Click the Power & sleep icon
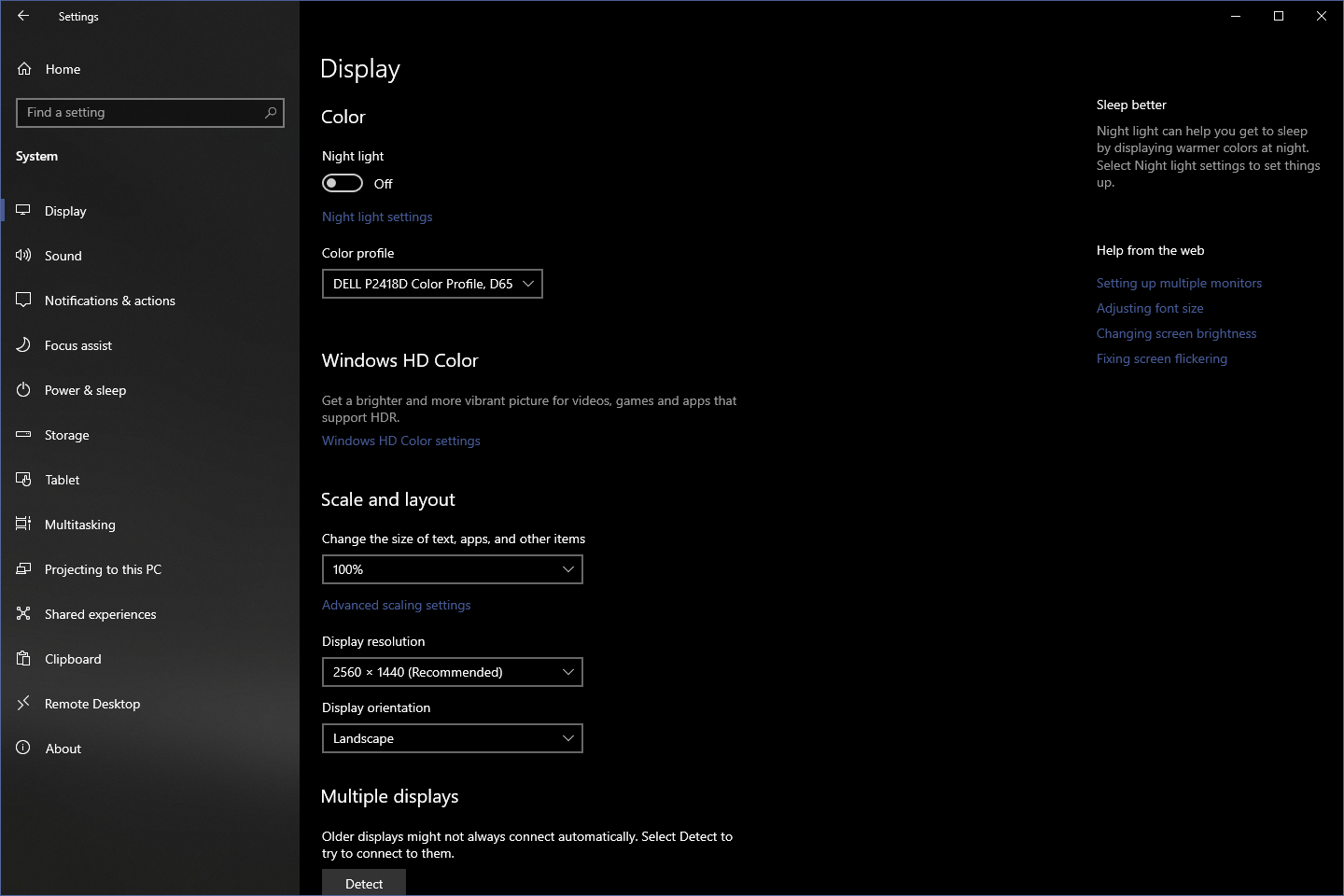1344x896 pixels. [x=23, y=389]
